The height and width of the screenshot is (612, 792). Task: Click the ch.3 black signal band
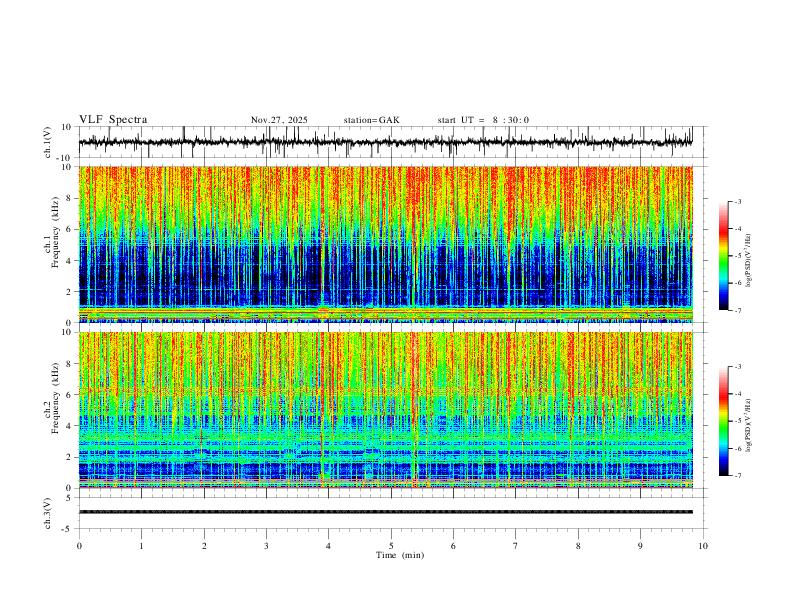pyautogui.click(x=385, y=512)
